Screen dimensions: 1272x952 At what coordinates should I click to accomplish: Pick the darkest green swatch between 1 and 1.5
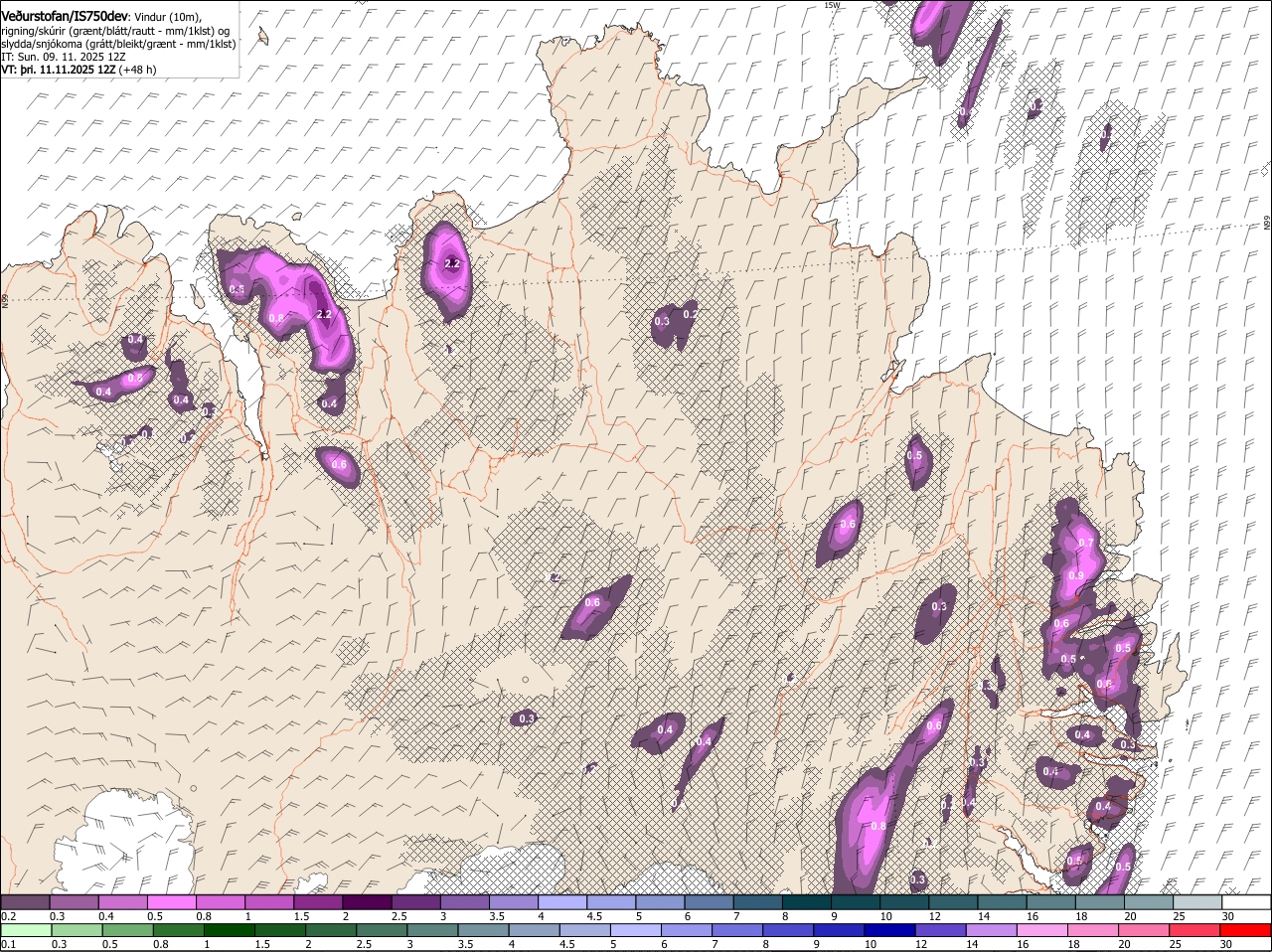click(230, 930)
